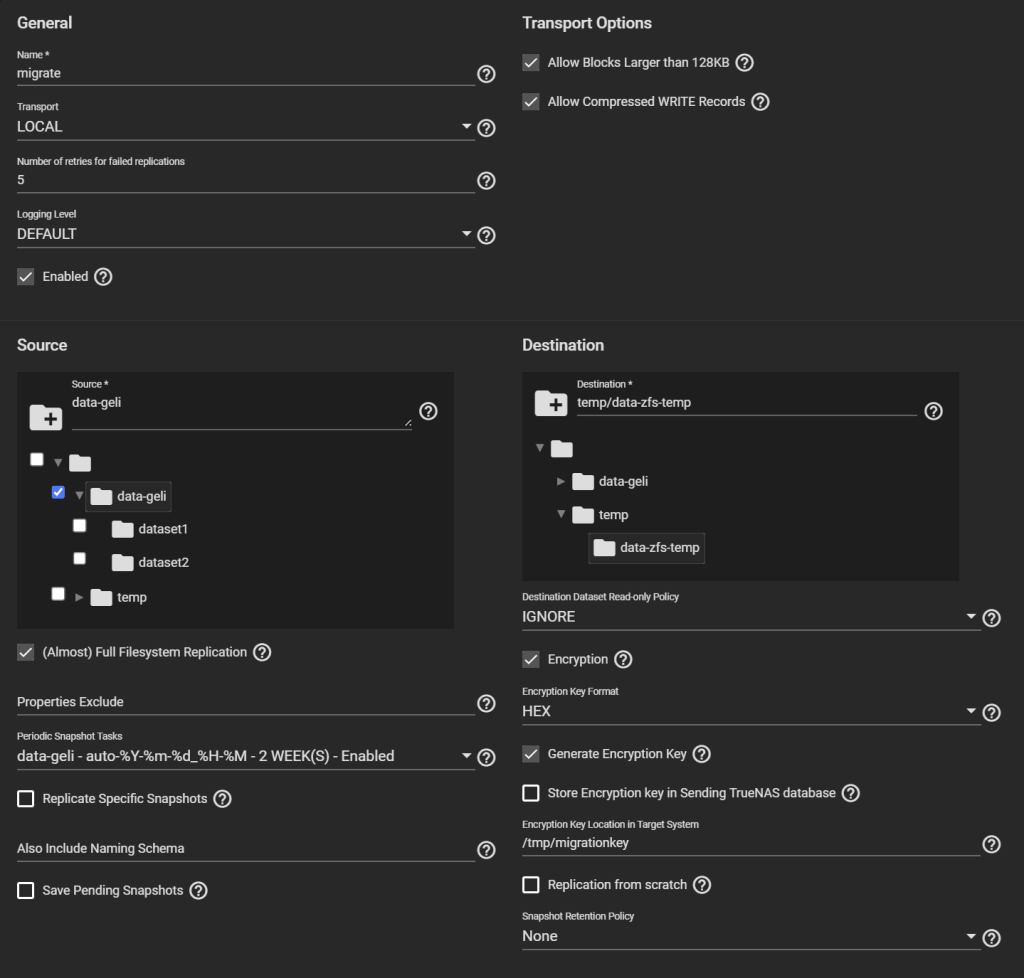Click help icon beside Replication from scratch
Screen dimensions: 1024x978
(x=702, y=885)
